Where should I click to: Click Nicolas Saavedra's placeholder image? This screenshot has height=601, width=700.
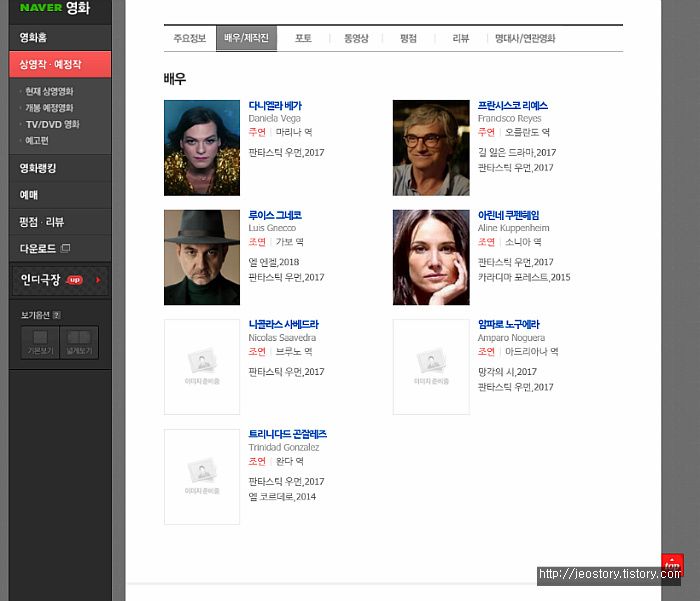(x=202, y=367)
